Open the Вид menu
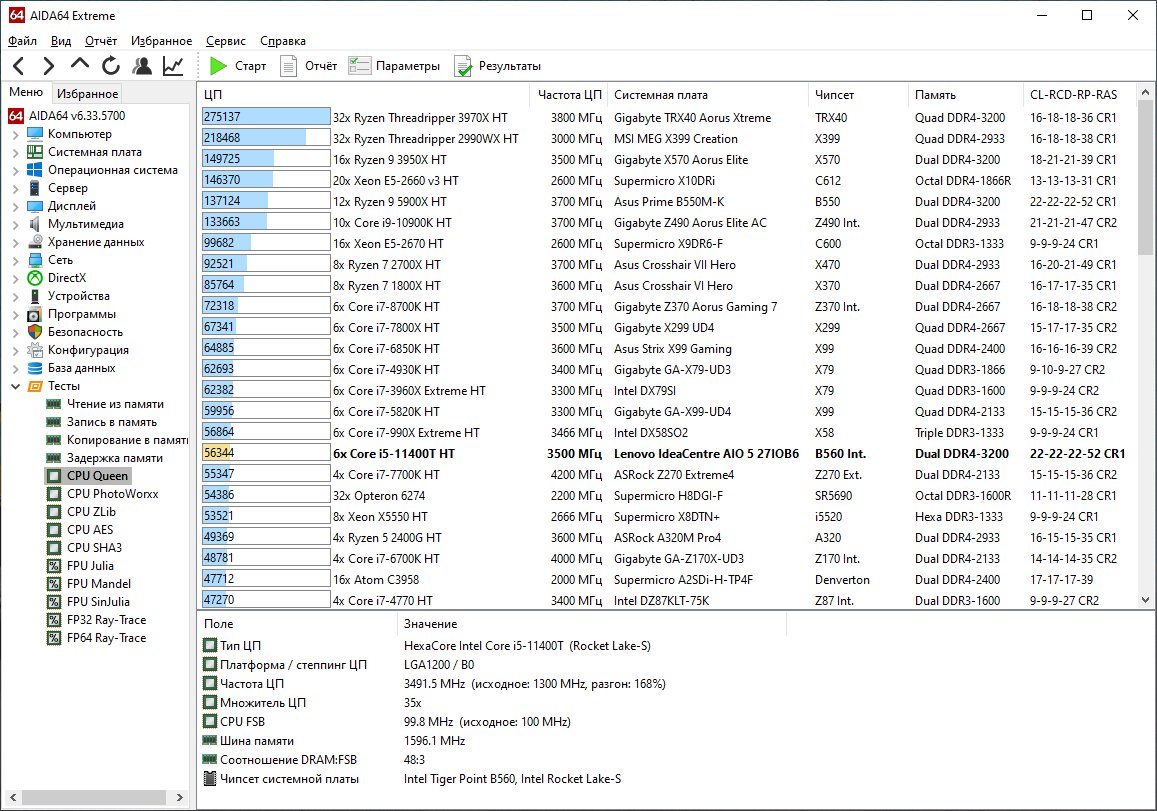 point(61,41)
